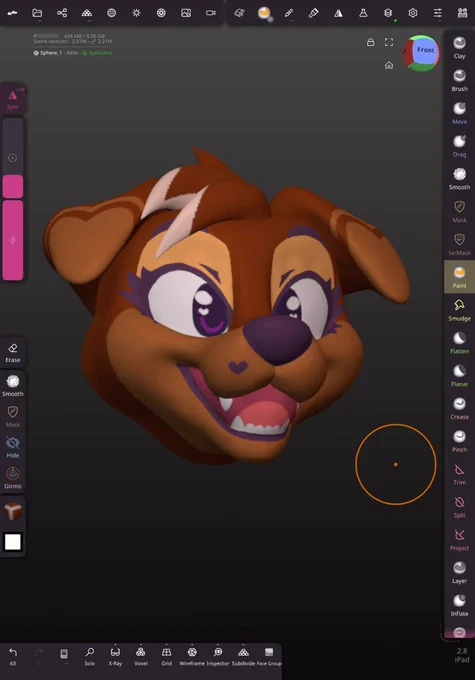Open the Scene hierarchy menu
Viewport: 475px width, 680px height.
(62, 13)
